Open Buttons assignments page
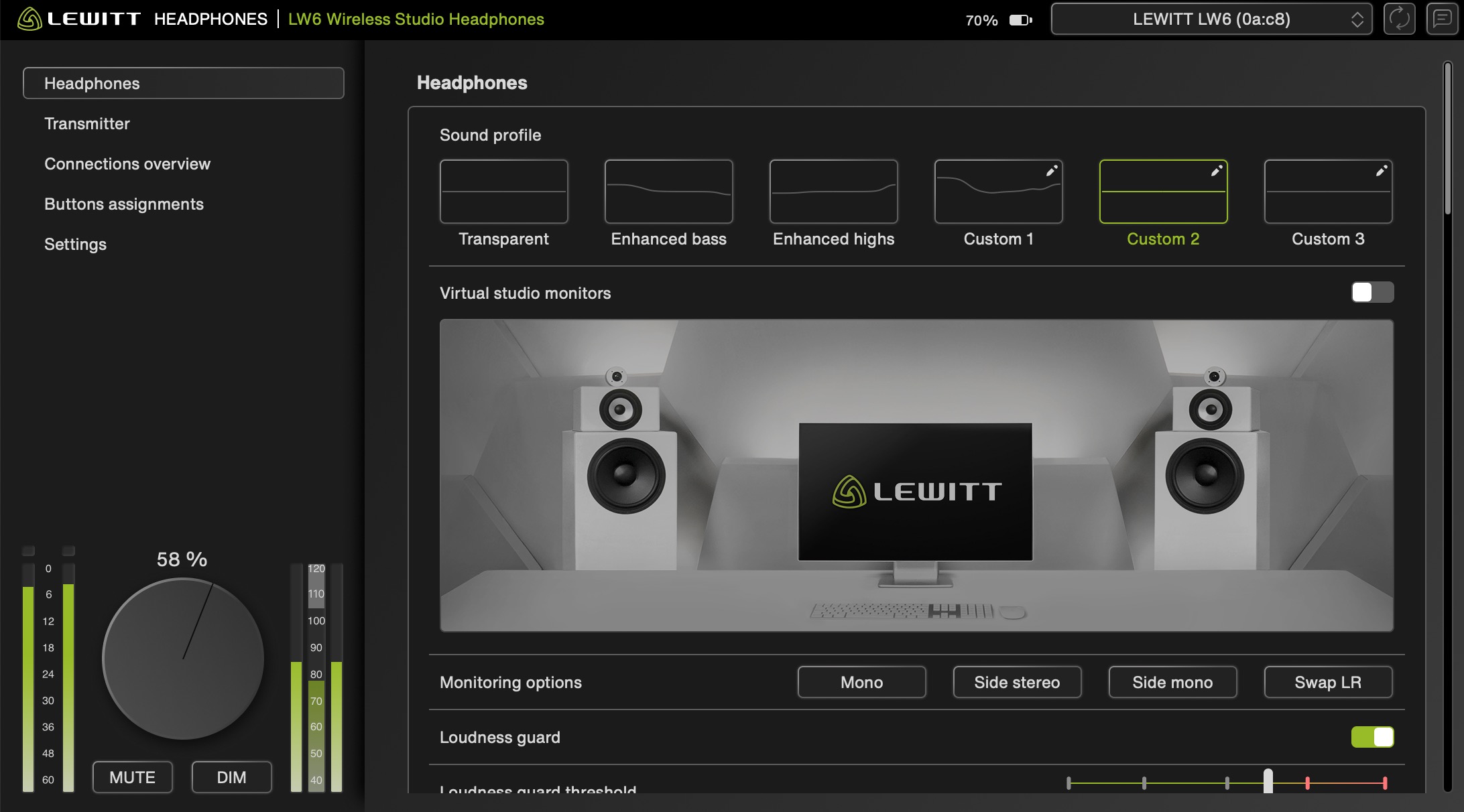This screenshot has width=1464, height=812. [124, 204]
